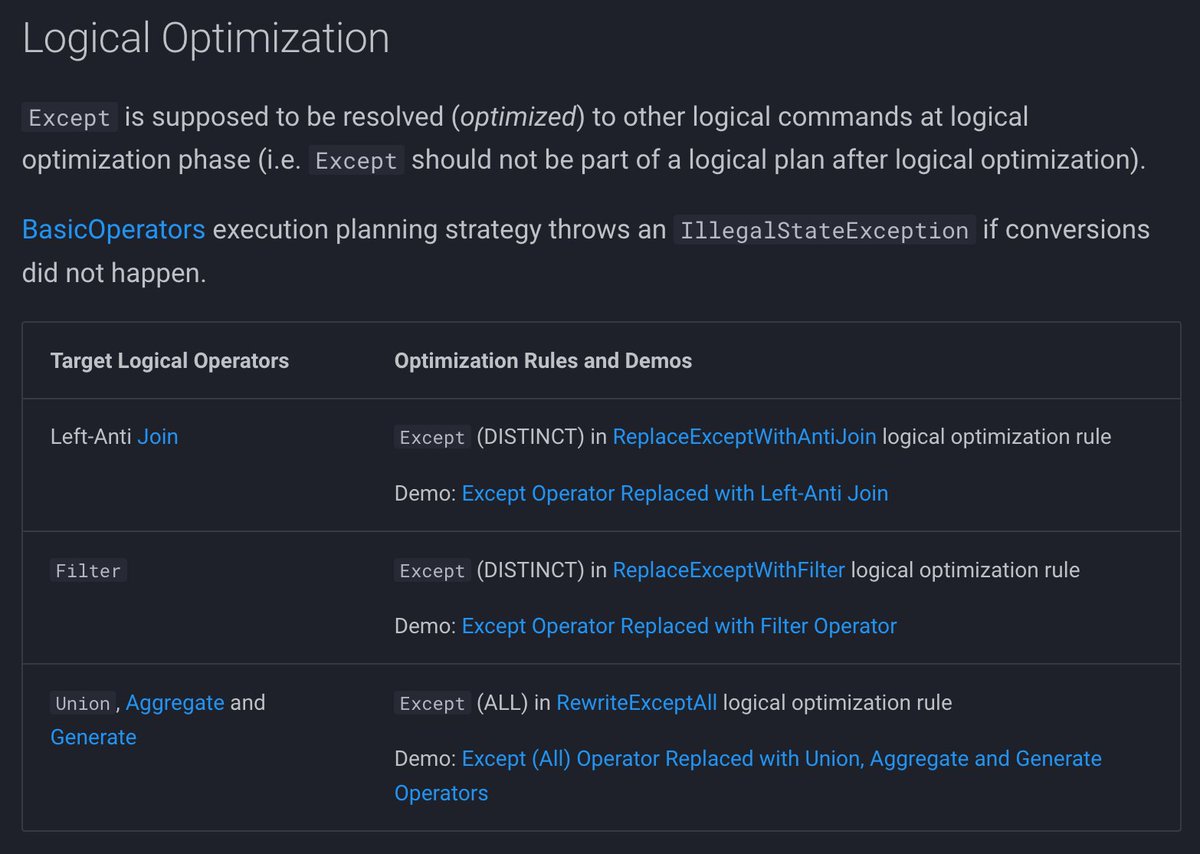Image resolution: width=1200 pixels, height=854 pixels.
Task: Select the Filter code label in the table
Action: pos(89,571)
